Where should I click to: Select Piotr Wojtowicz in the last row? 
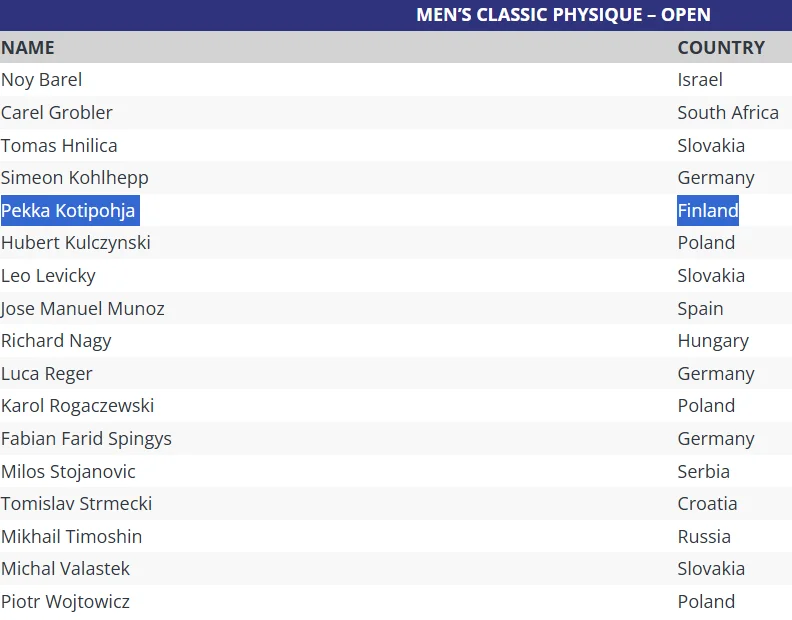click(x=66, y=602)
